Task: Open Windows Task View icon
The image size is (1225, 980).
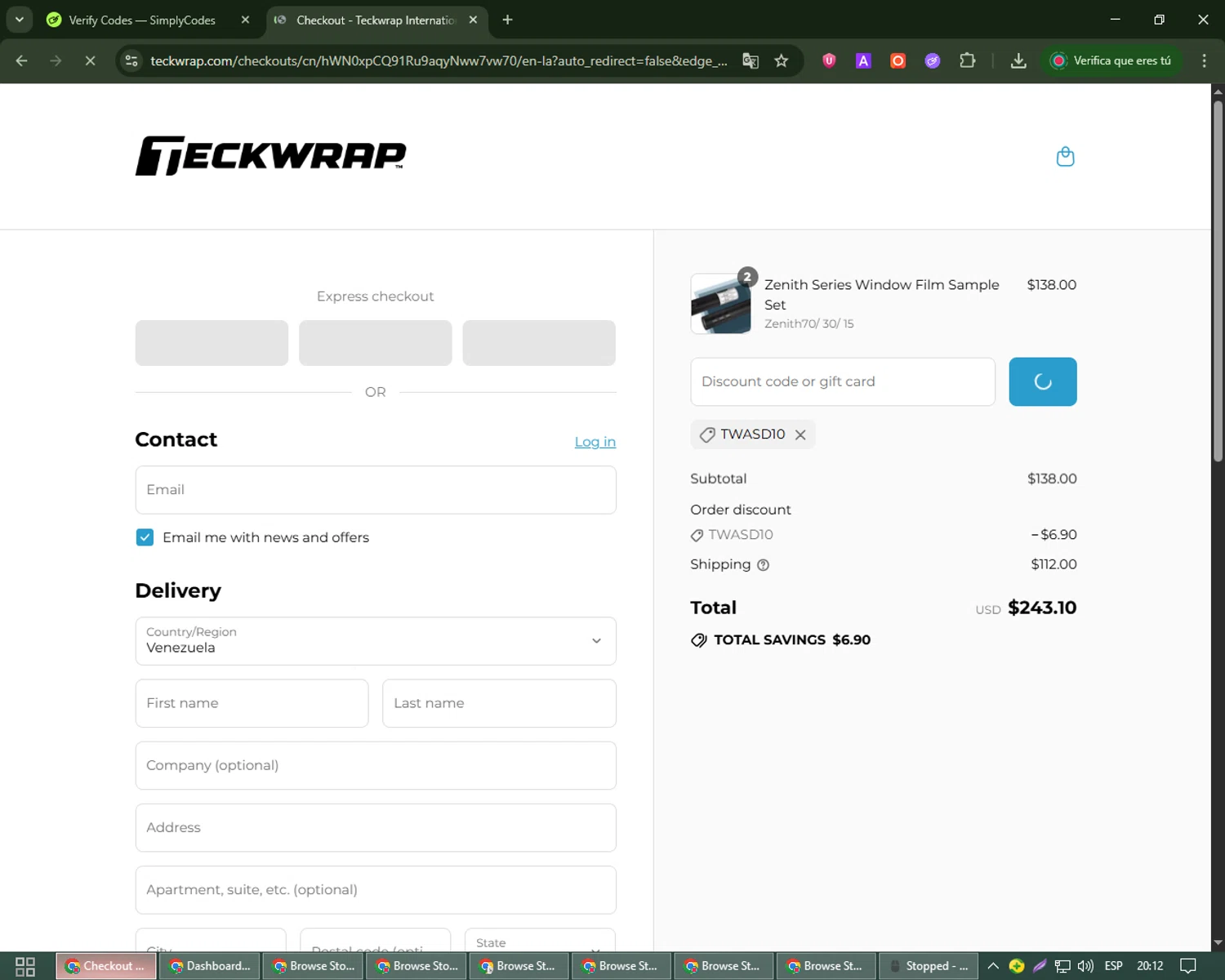Action: pyautogui.click(x=25, y=966)
